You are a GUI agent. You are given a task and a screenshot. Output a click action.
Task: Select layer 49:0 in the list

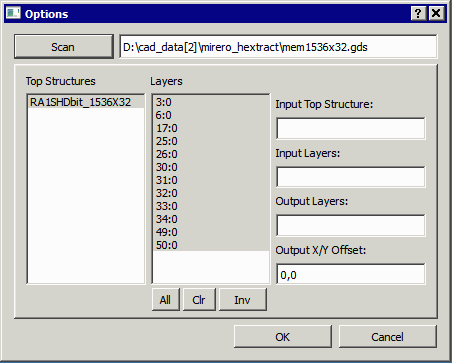pos(211,232)
